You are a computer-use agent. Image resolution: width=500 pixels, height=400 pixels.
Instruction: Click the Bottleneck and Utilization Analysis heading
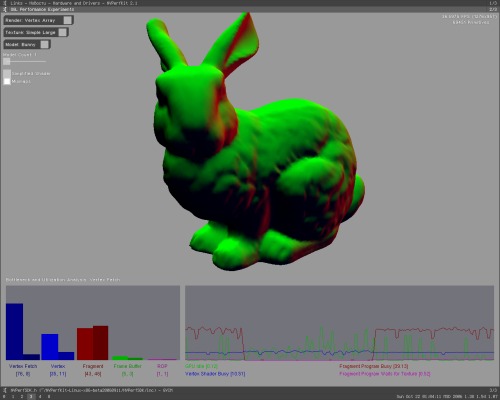63,280
